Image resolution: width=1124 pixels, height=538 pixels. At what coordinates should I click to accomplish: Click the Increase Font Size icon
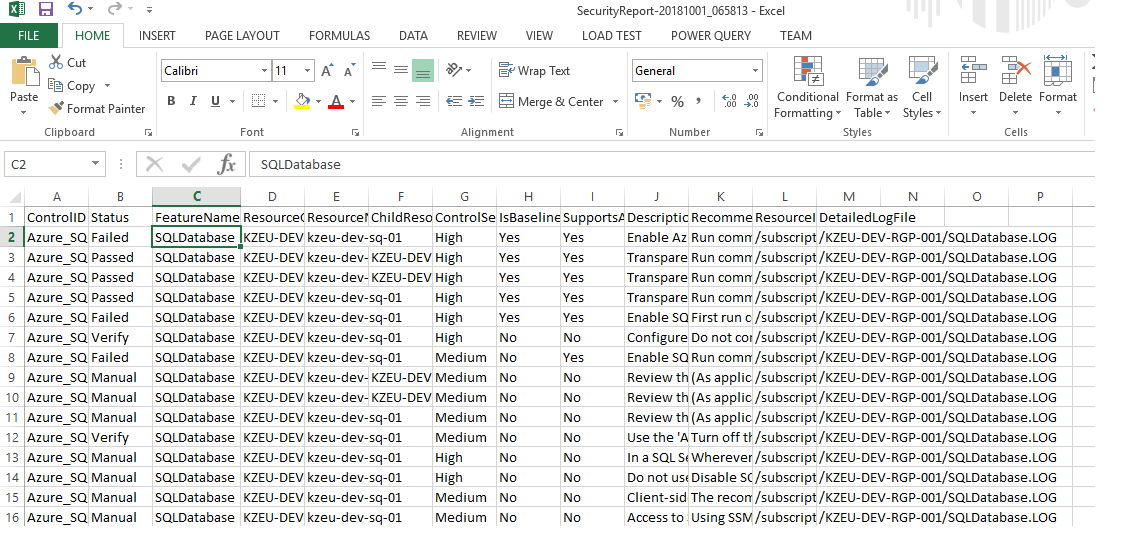point(327,70)
